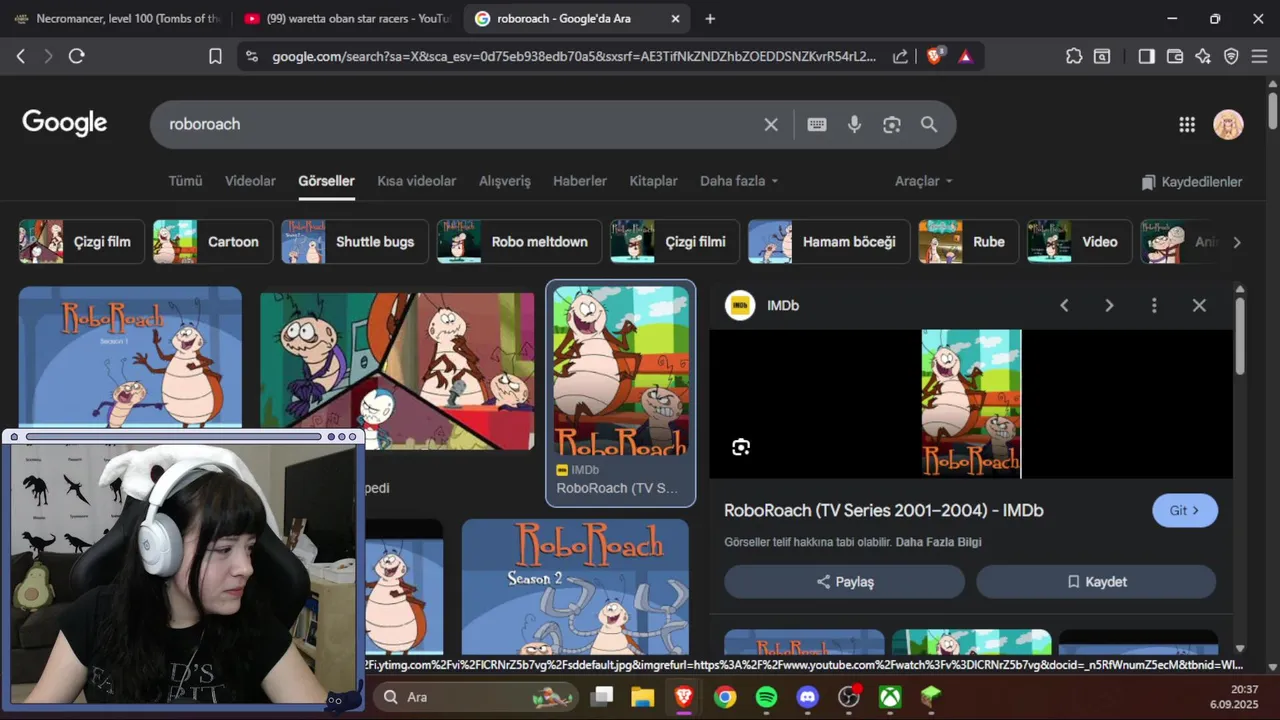Image resolution: width=1280 pixels, height=720 pixels.
Task: Click the Git button to visit IMDb
Action: click(x=1185, y=510)
